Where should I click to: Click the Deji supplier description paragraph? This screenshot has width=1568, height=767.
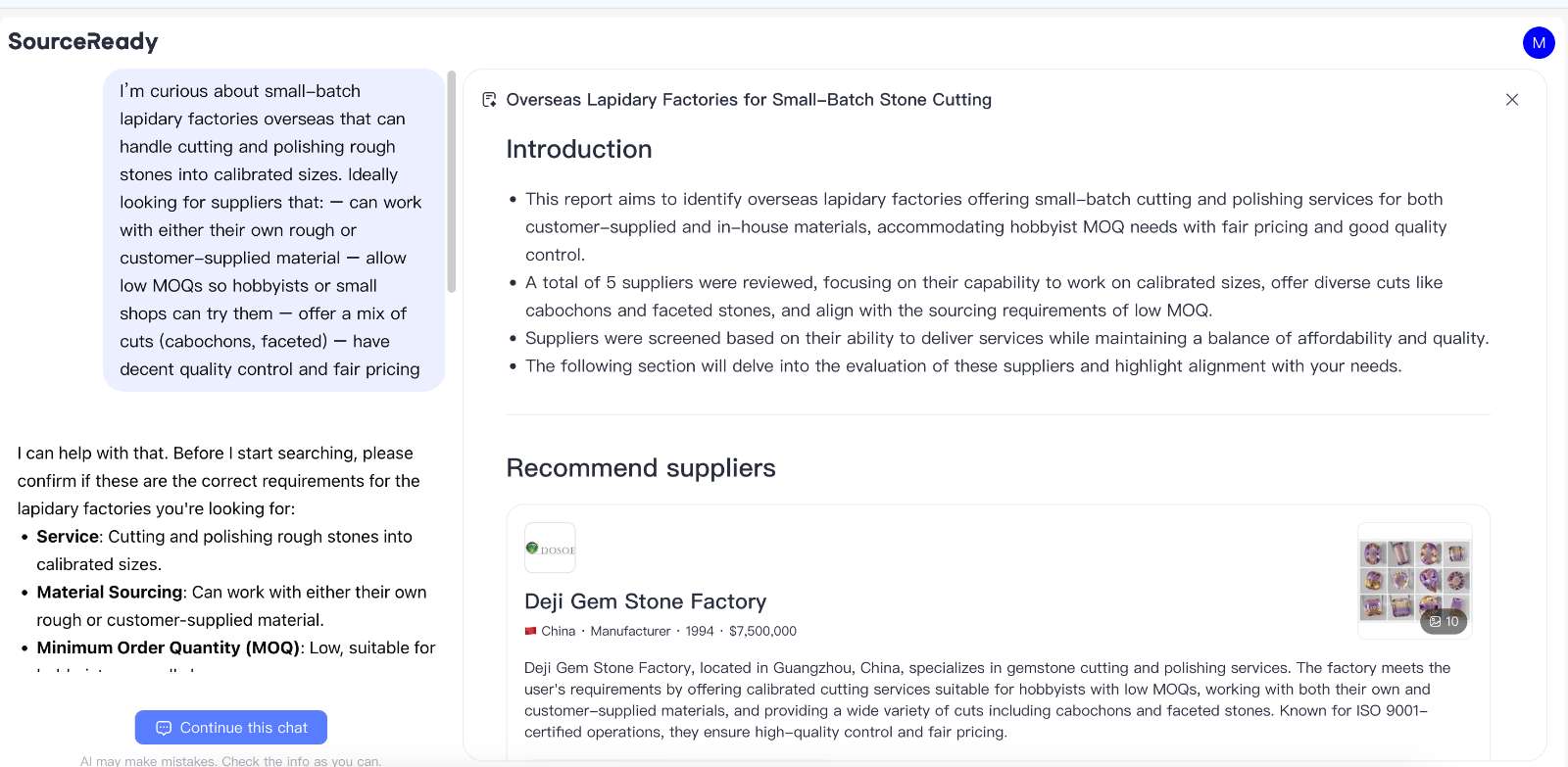pos(988,699)
